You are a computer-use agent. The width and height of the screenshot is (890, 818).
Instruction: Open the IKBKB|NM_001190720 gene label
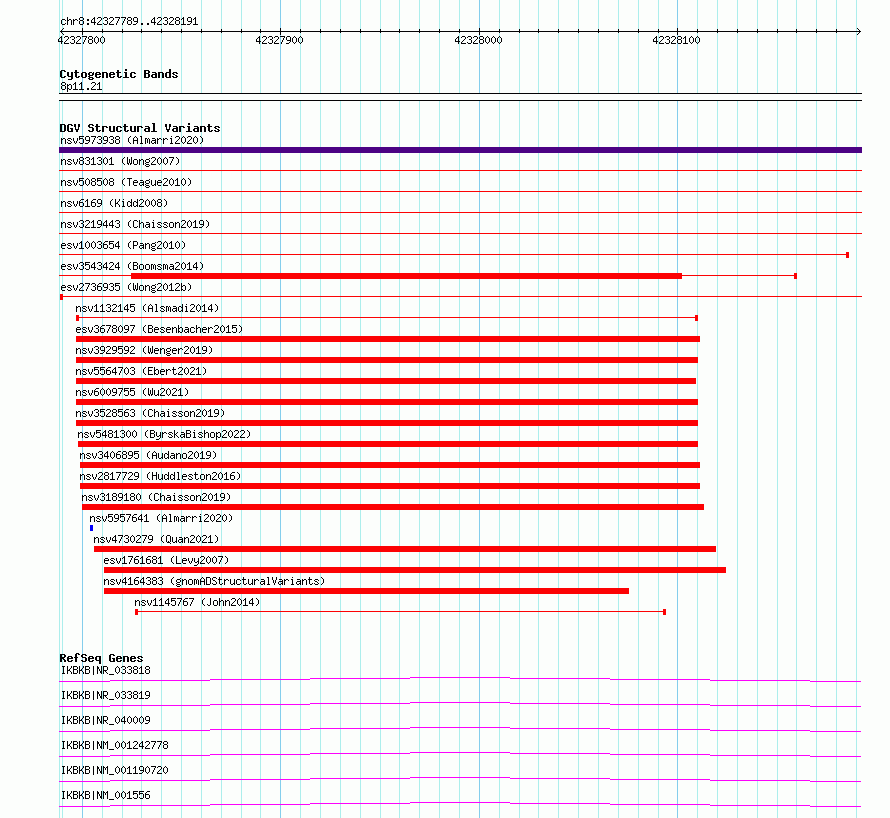(115, 770)
